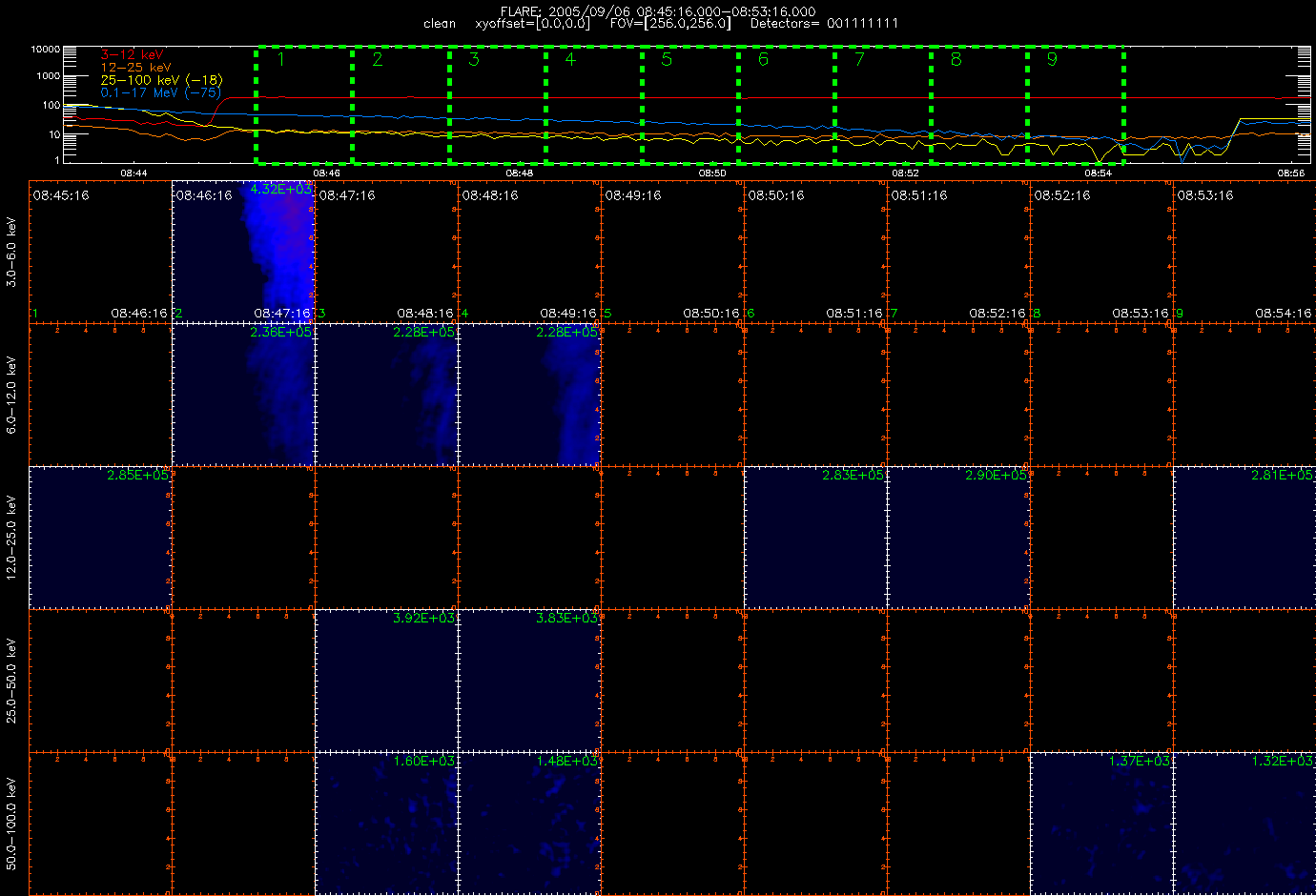The image size is (1316, 896).
Task: Click the '08:54' tick label under light curve
Action: 1099,173
